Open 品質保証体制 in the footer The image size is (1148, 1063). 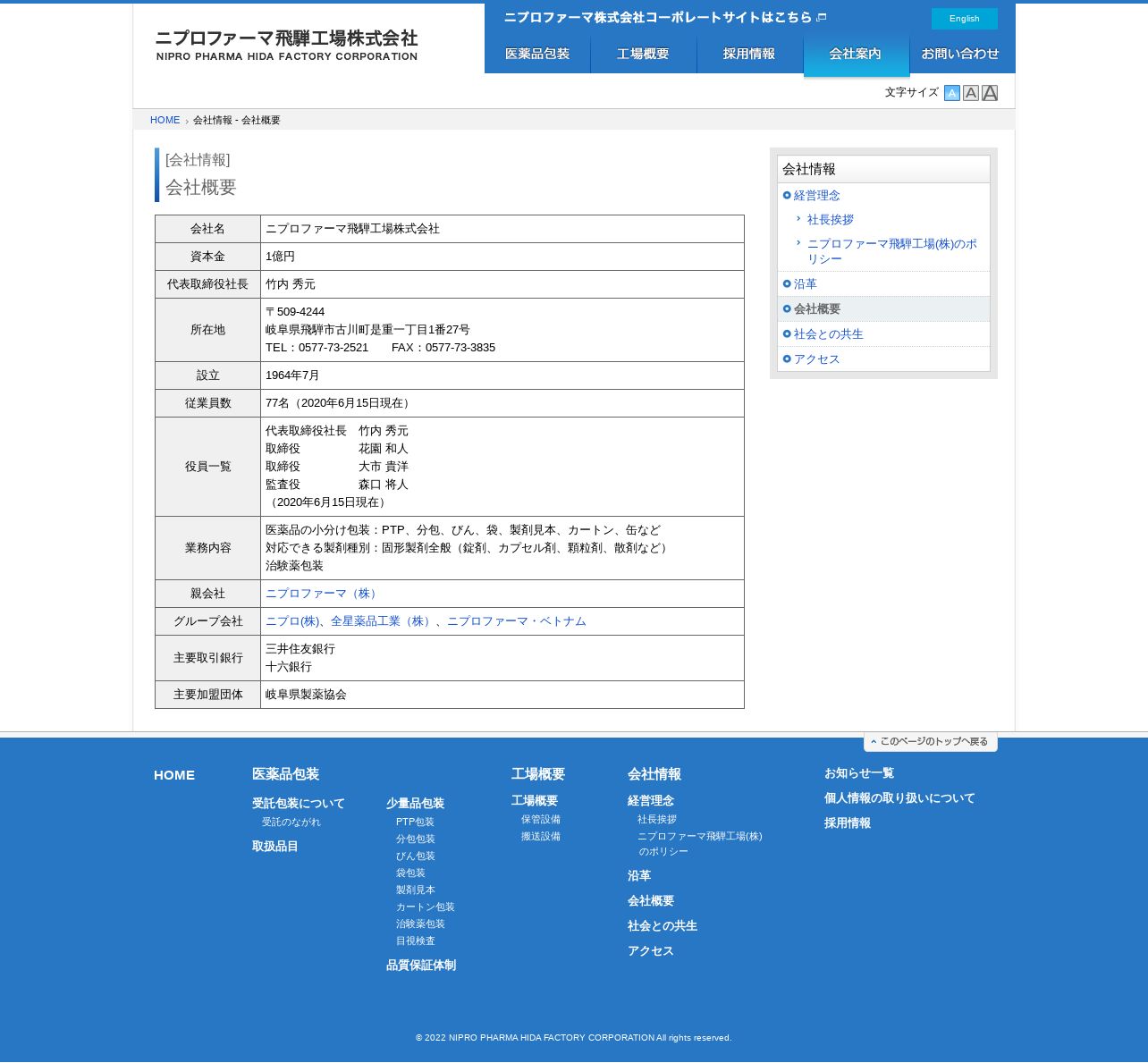coord(421,966)
